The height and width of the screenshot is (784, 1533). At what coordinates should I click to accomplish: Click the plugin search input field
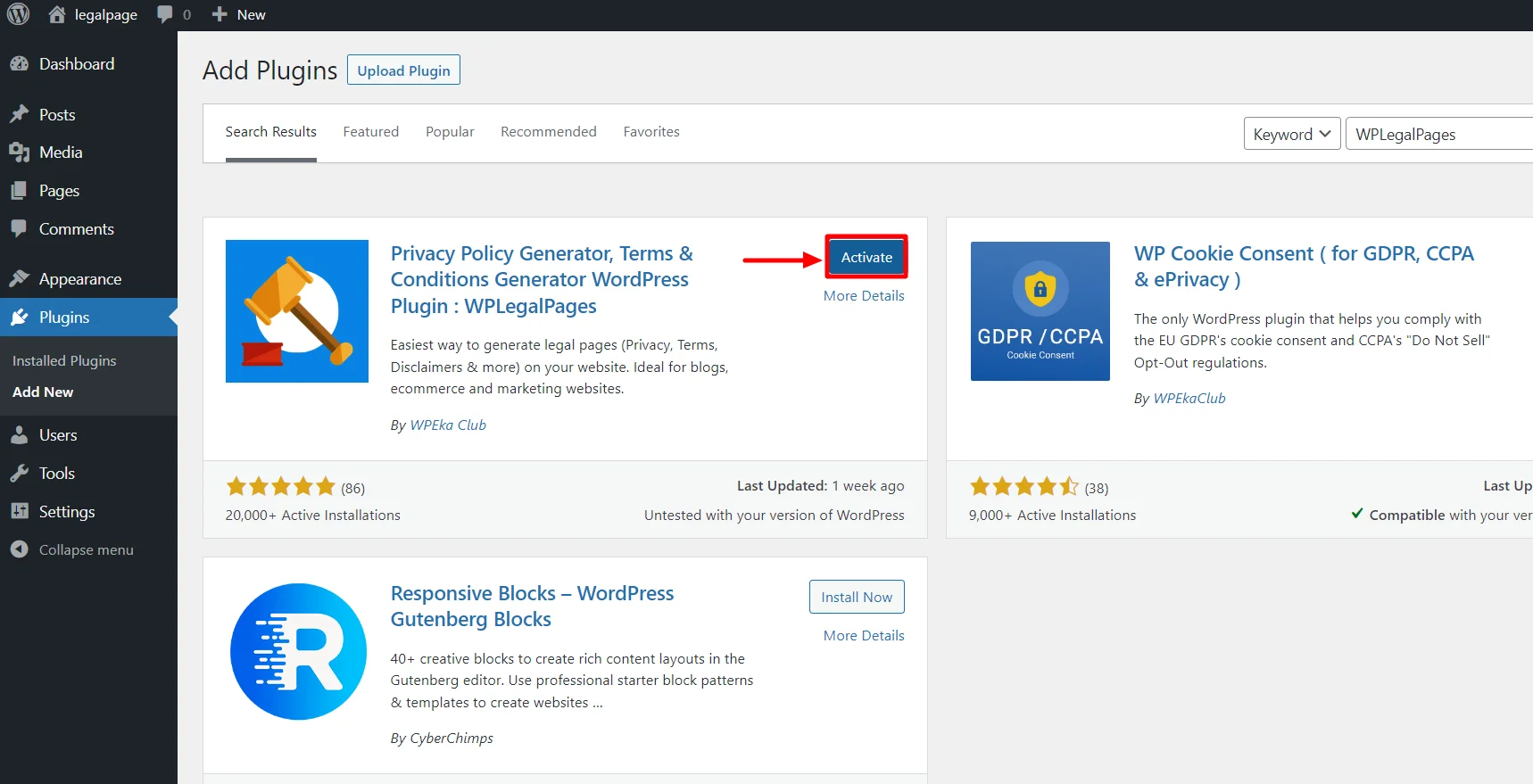[x=1438, y=134]
